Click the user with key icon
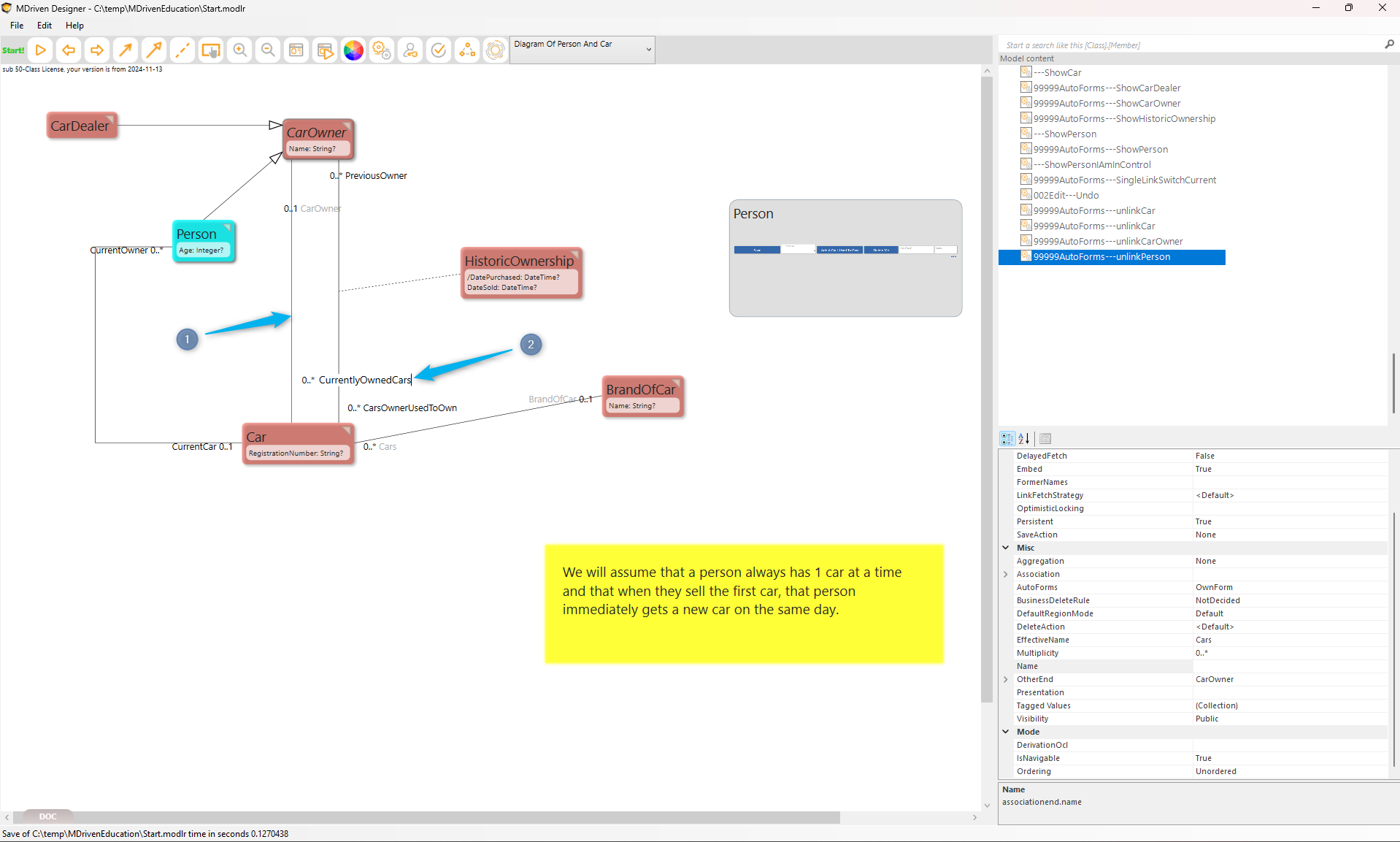The width and height of the screenshot is (1400, 842). (x=410, y=50)
